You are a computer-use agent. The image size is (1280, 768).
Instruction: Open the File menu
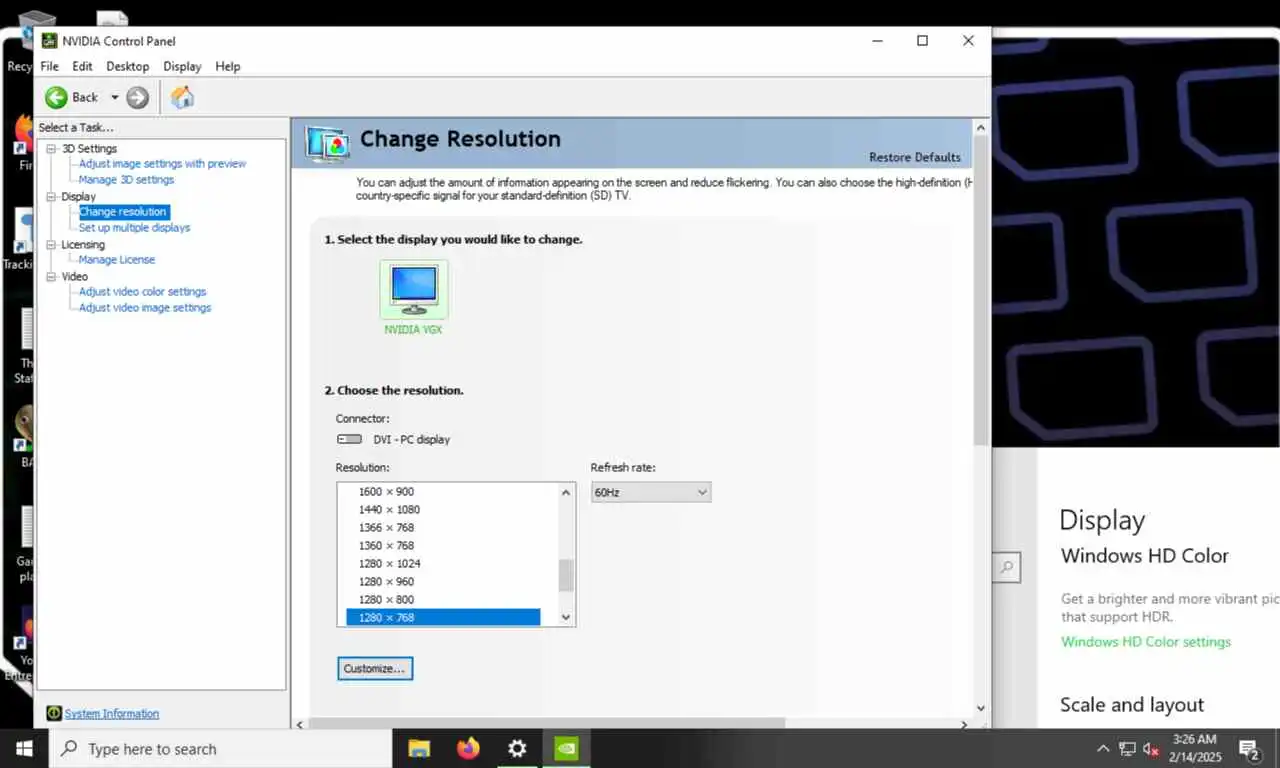point(49,66)
